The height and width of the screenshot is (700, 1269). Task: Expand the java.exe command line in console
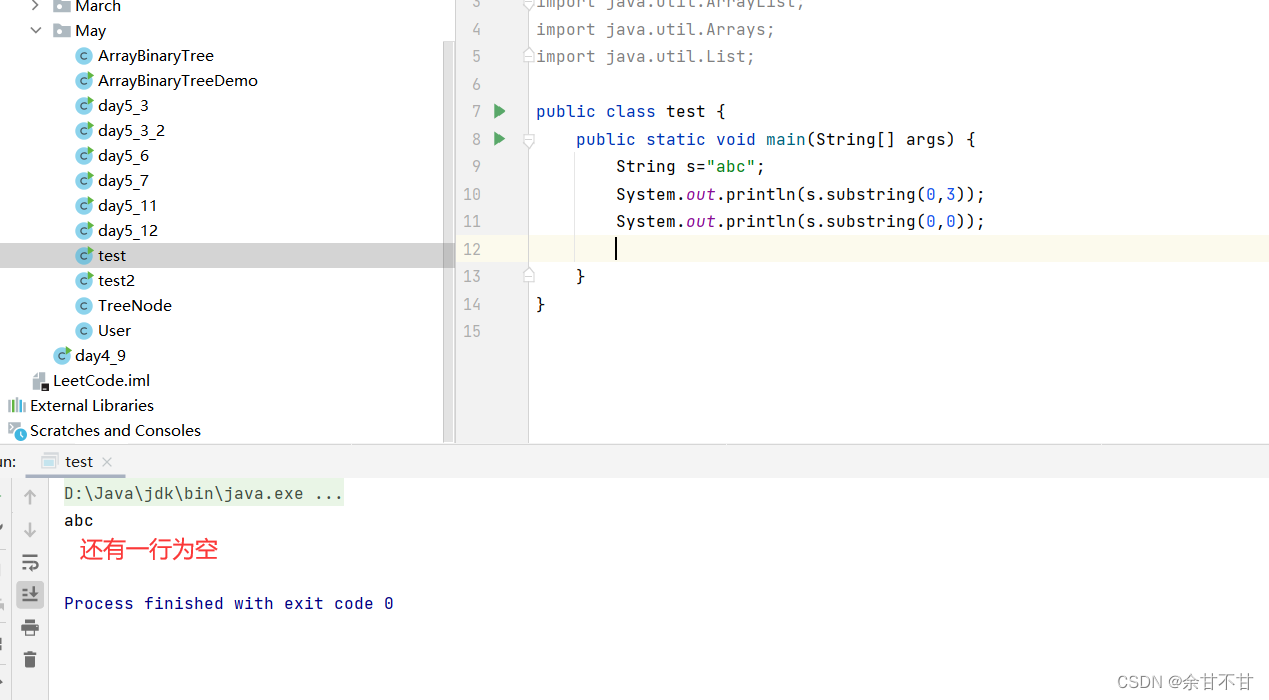coord(203,494)
